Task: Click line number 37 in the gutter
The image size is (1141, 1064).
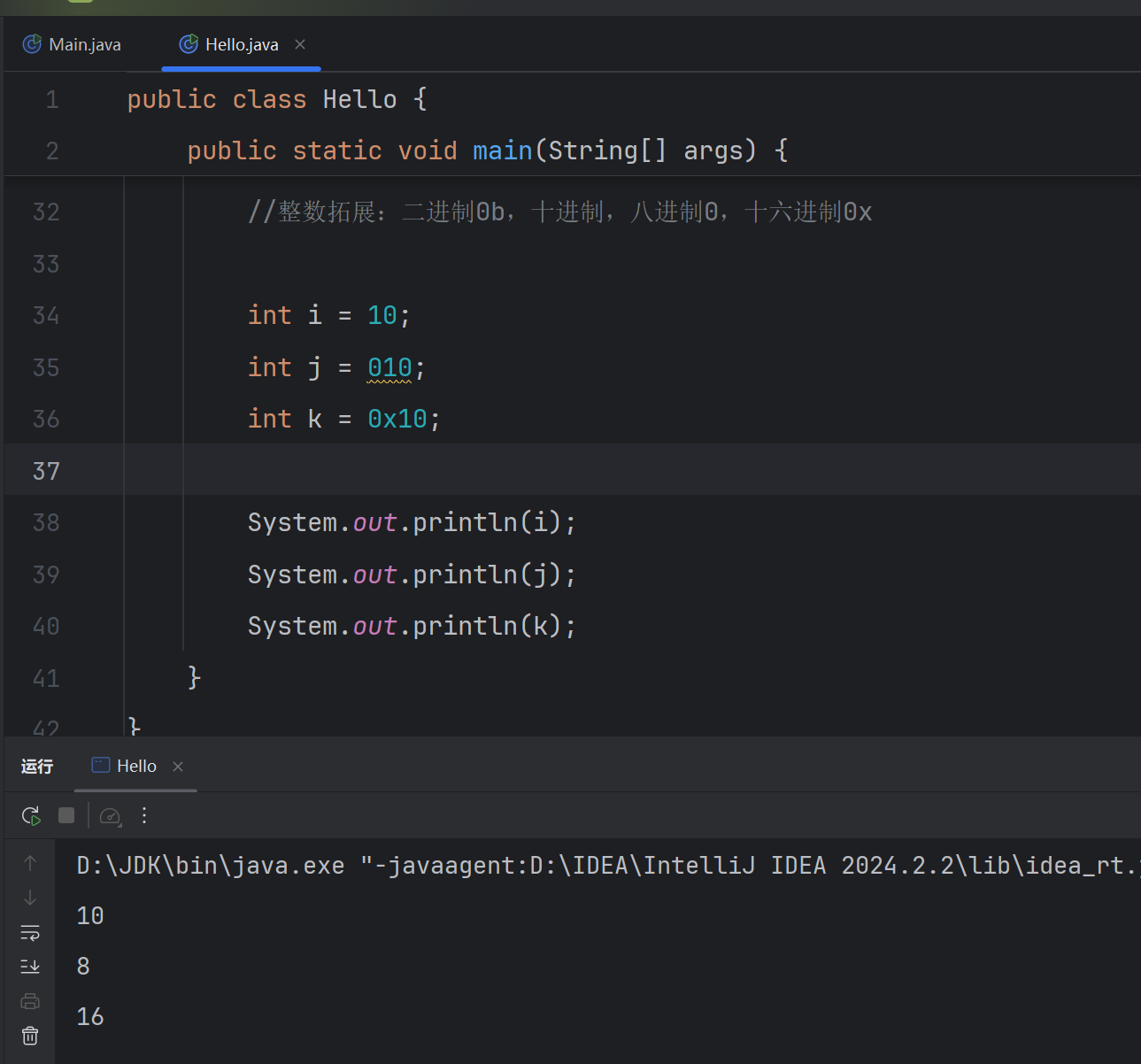Action: pos(46,471)
